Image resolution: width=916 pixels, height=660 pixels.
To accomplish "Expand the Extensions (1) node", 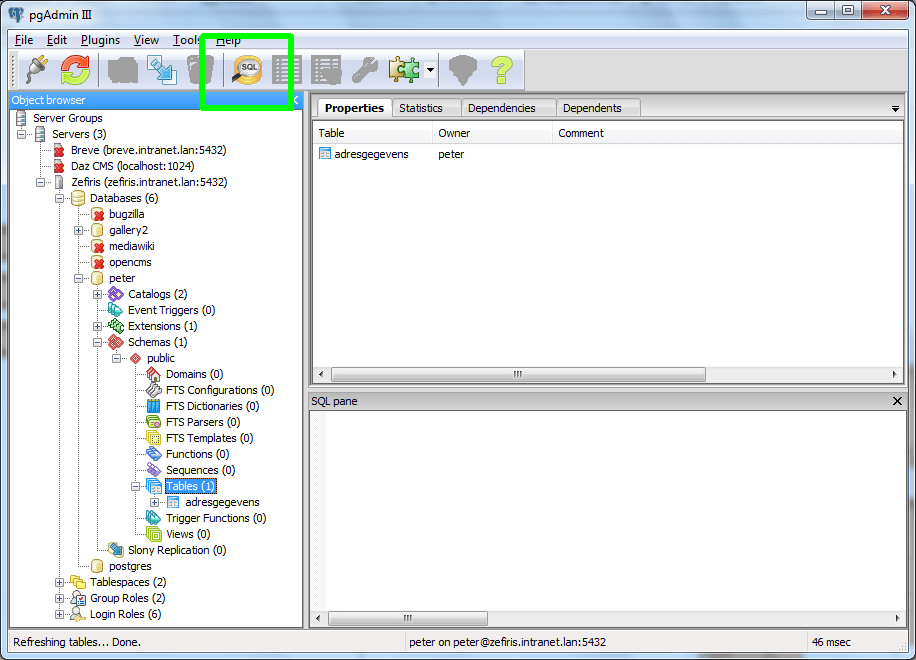I will [x=98, y=326].
